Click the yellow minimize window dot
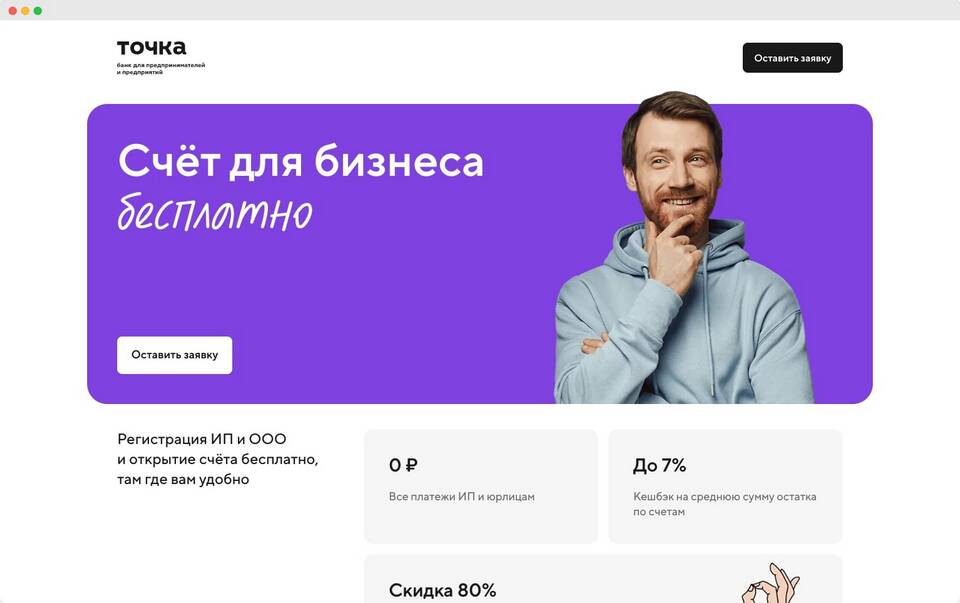960x603 pixels. 25,11
